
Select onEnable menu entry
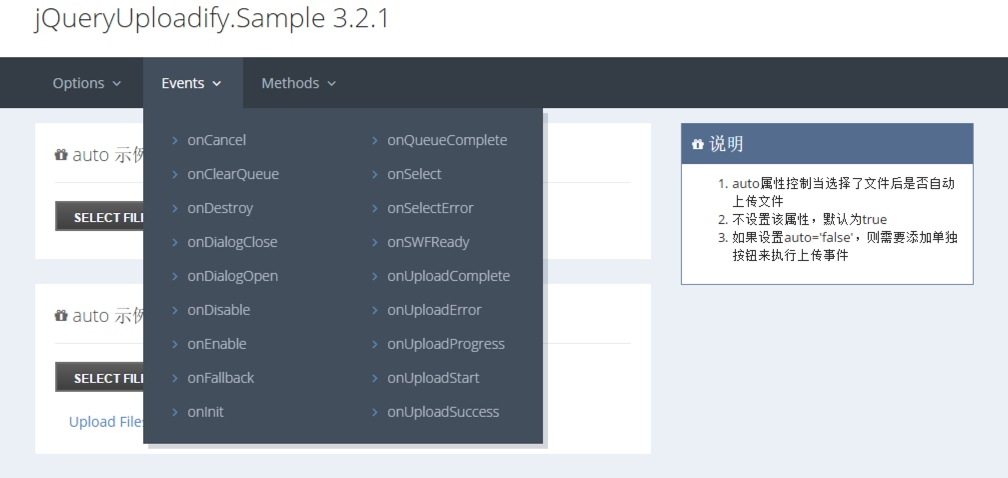pos(217,344)
